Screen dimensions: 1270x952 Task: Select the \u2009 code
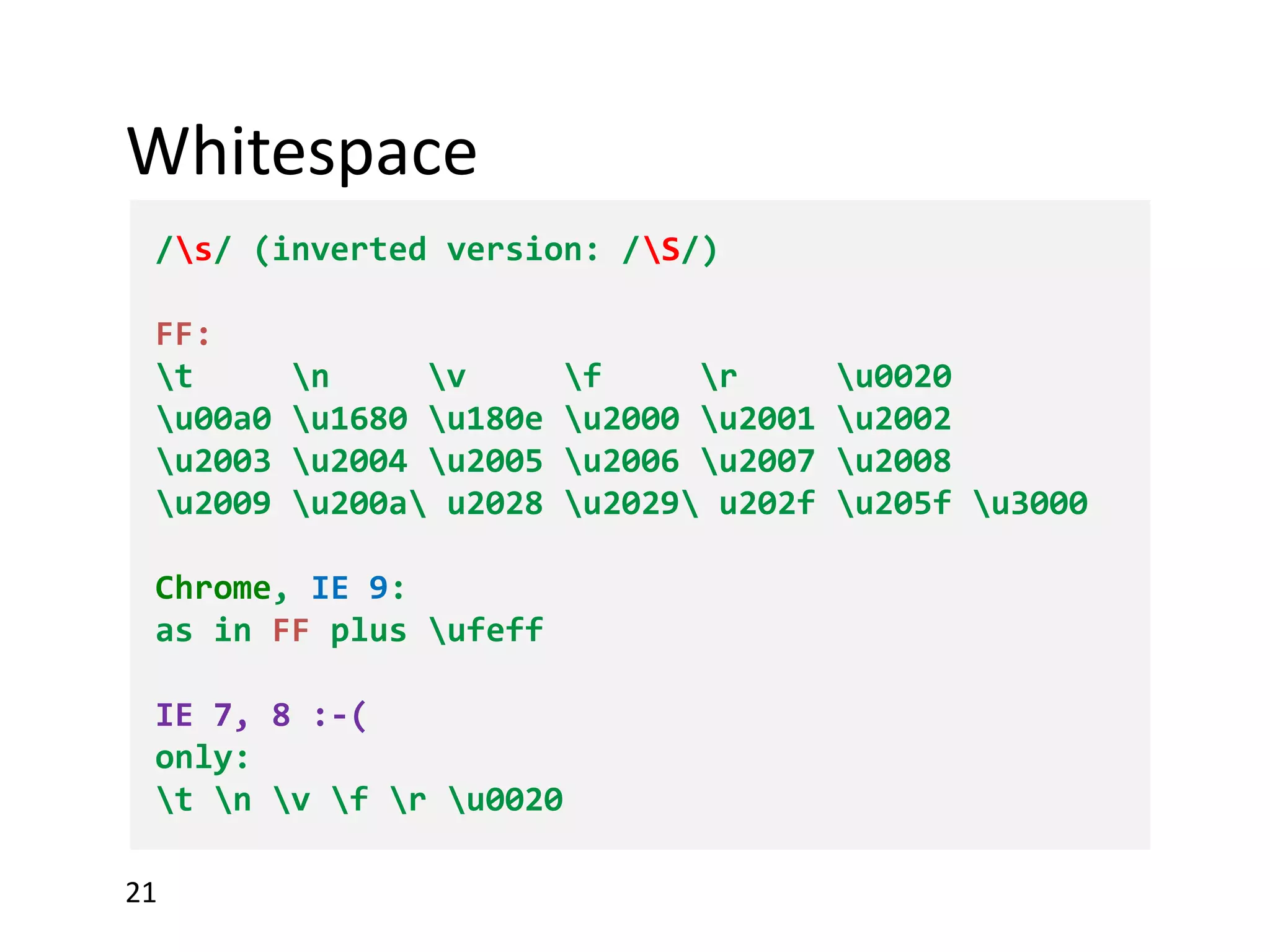click(214, 503)
